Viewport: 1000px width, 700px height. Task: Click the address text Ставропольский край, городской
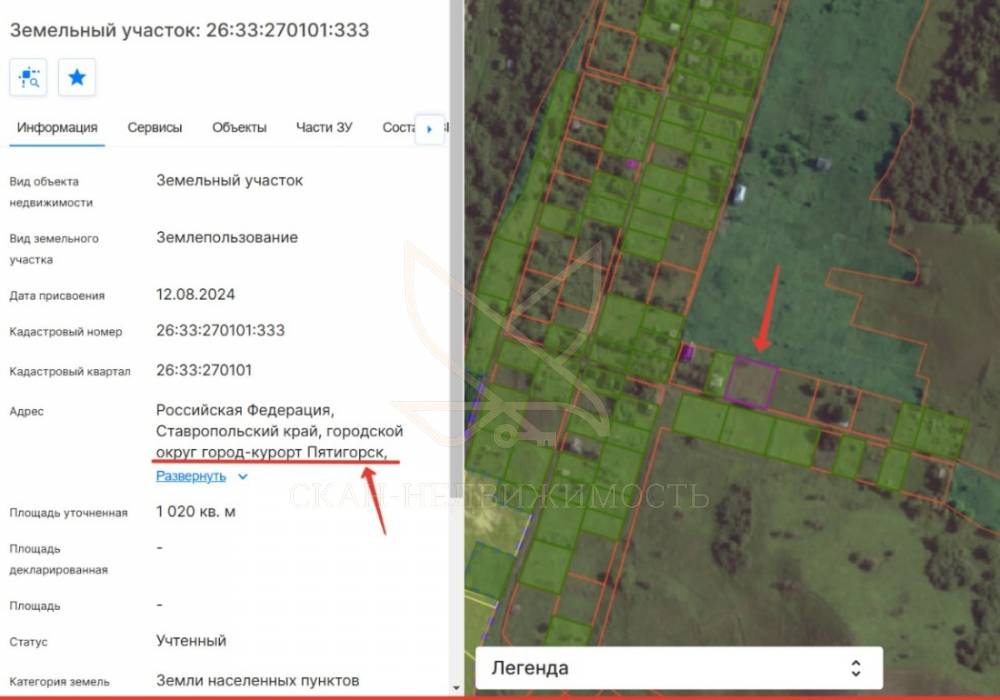point(279,431)
